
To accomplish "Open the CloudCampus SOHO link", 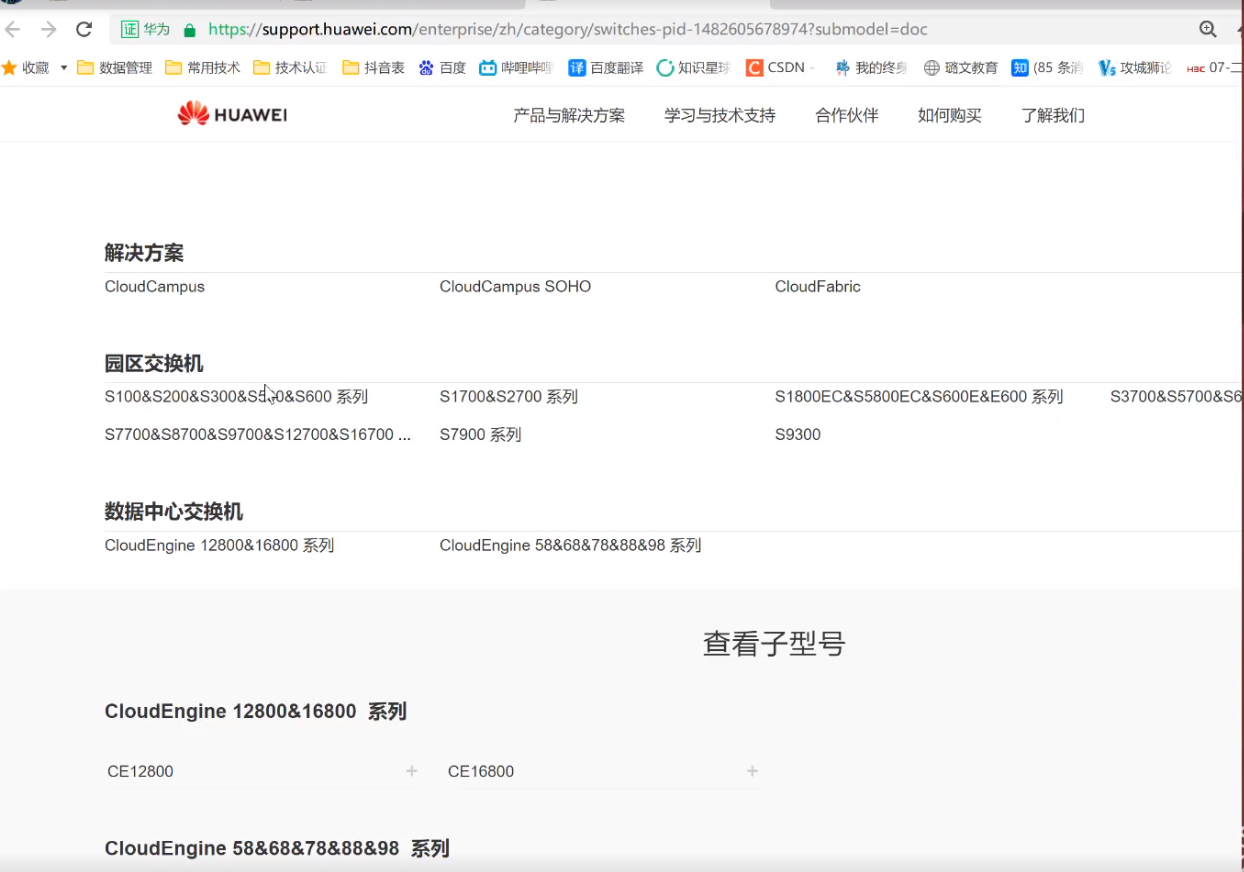I will (515, 287).
